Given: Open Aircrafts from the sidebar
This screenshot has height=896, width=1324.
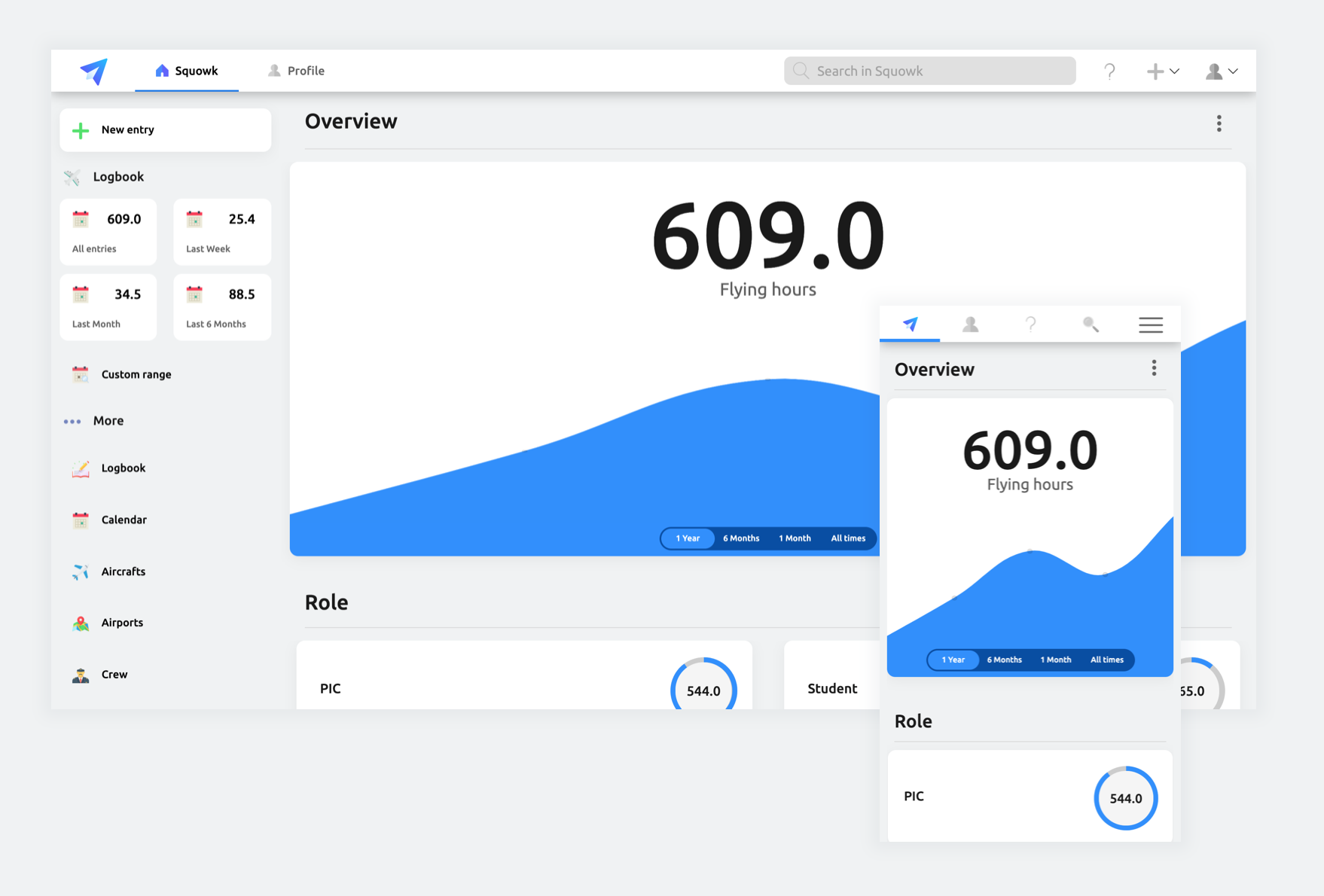Looking at the screenshot, I should coord(123,571).
